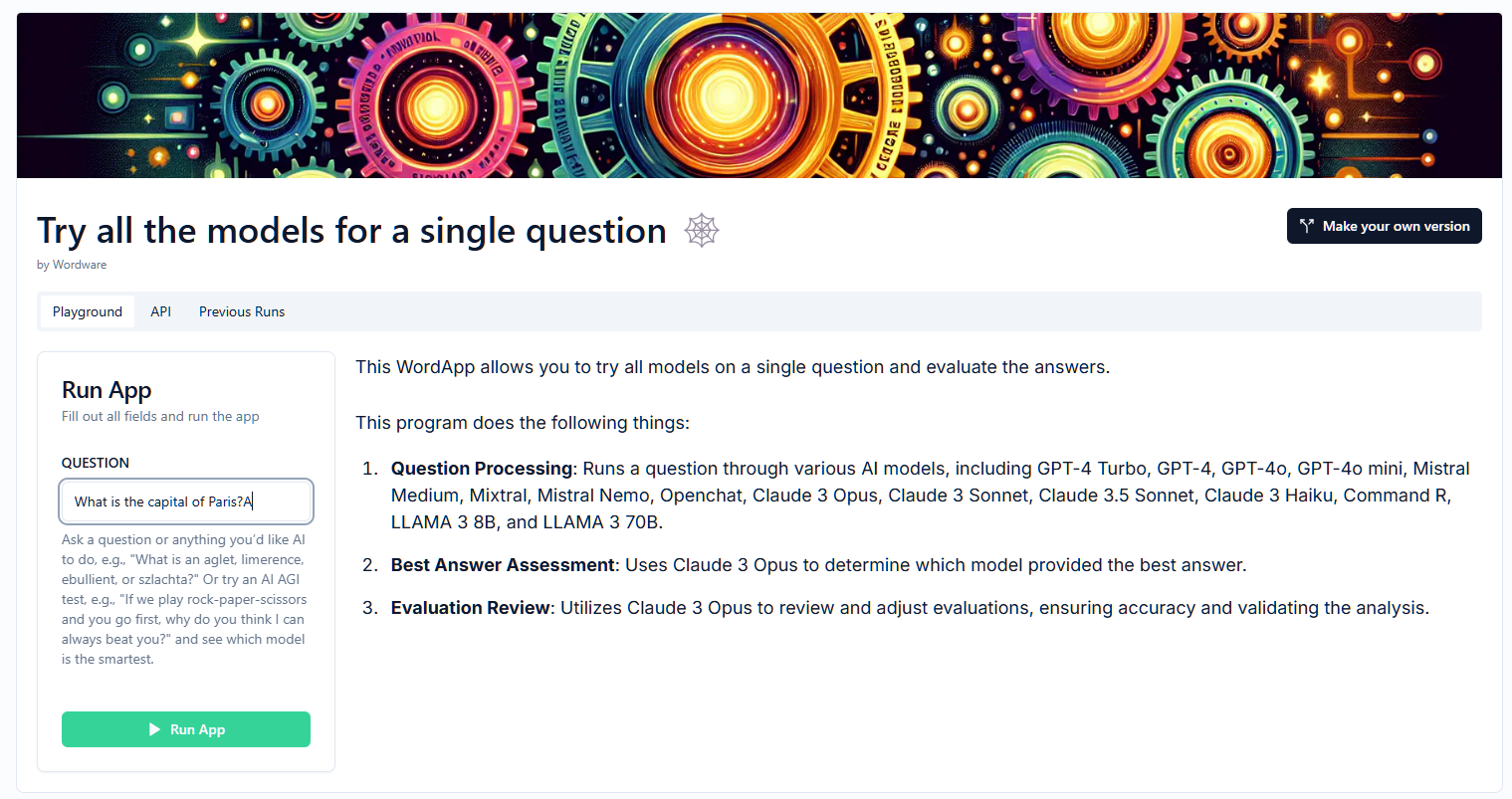Switch to the API tab
This screenshot has height=799, width=1512.
click(160, 311)
